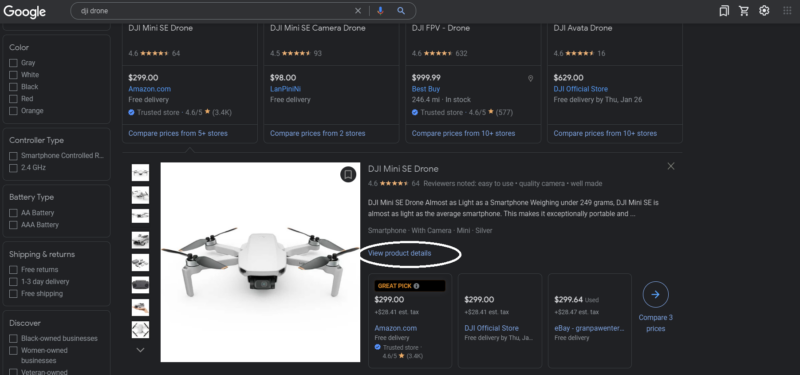Check the AAA Battery filter

click(13, 225)
